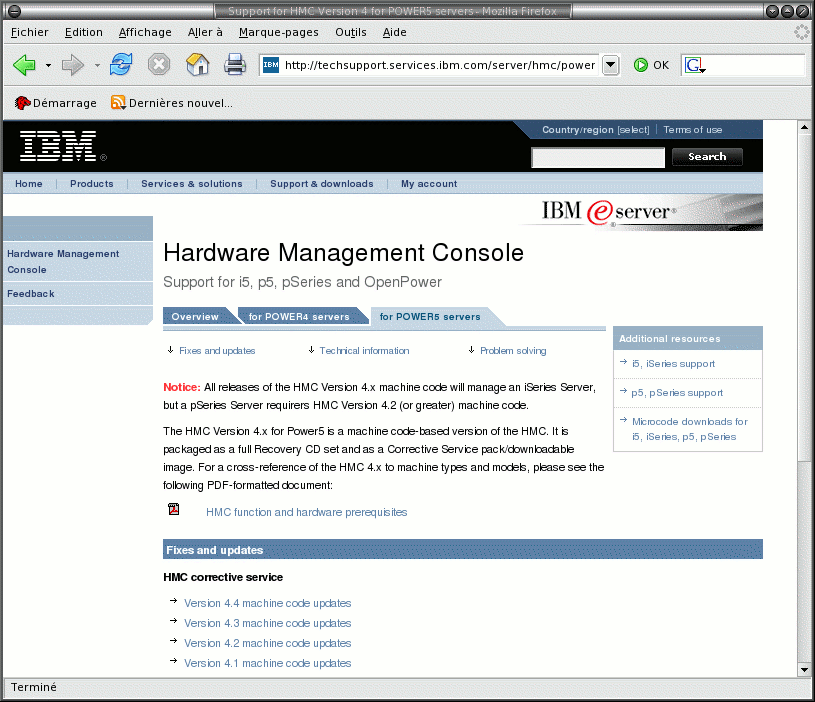Open the Aller à menu
Viewport: 815px width, 702px height.
click(205, 32)
